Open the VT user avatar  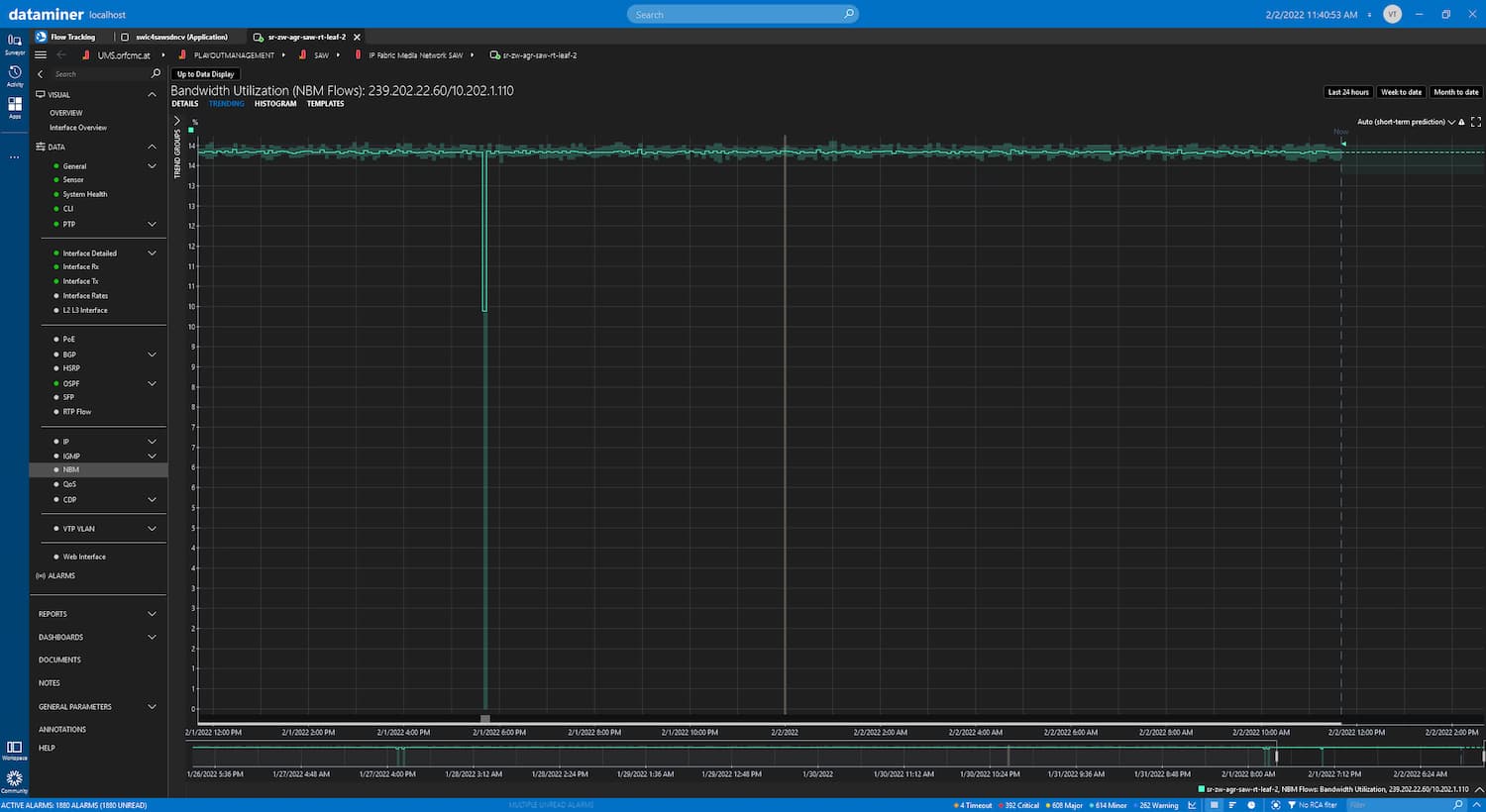click(x=1392, y=14)
